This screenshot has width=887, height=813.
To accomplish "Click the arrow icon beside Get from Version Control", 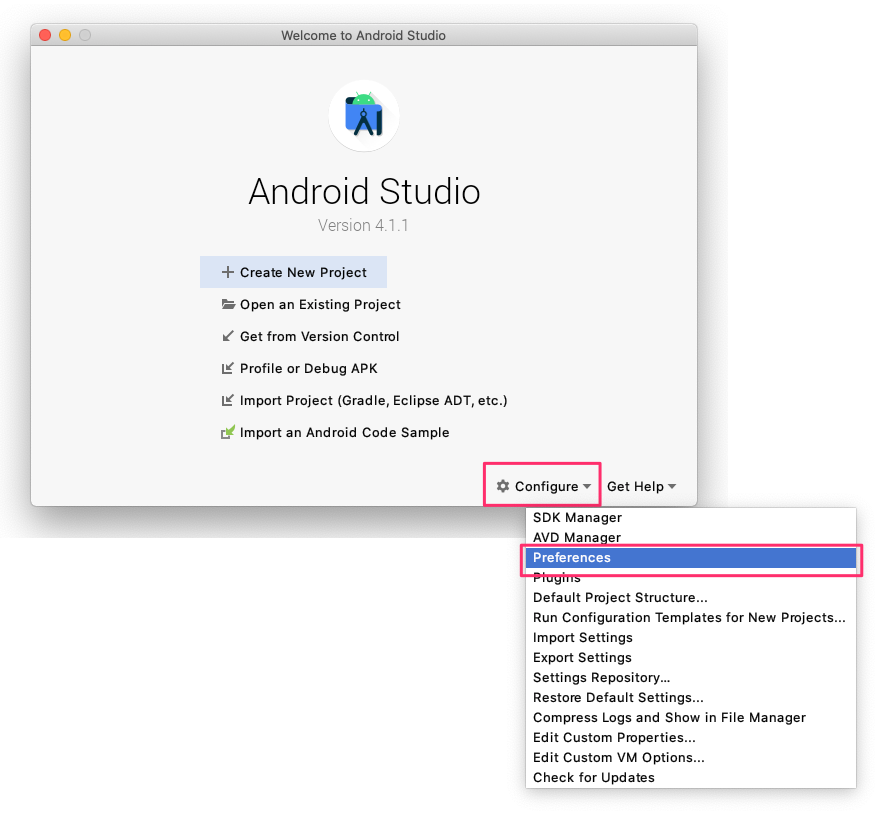I will tap(227, 336).
